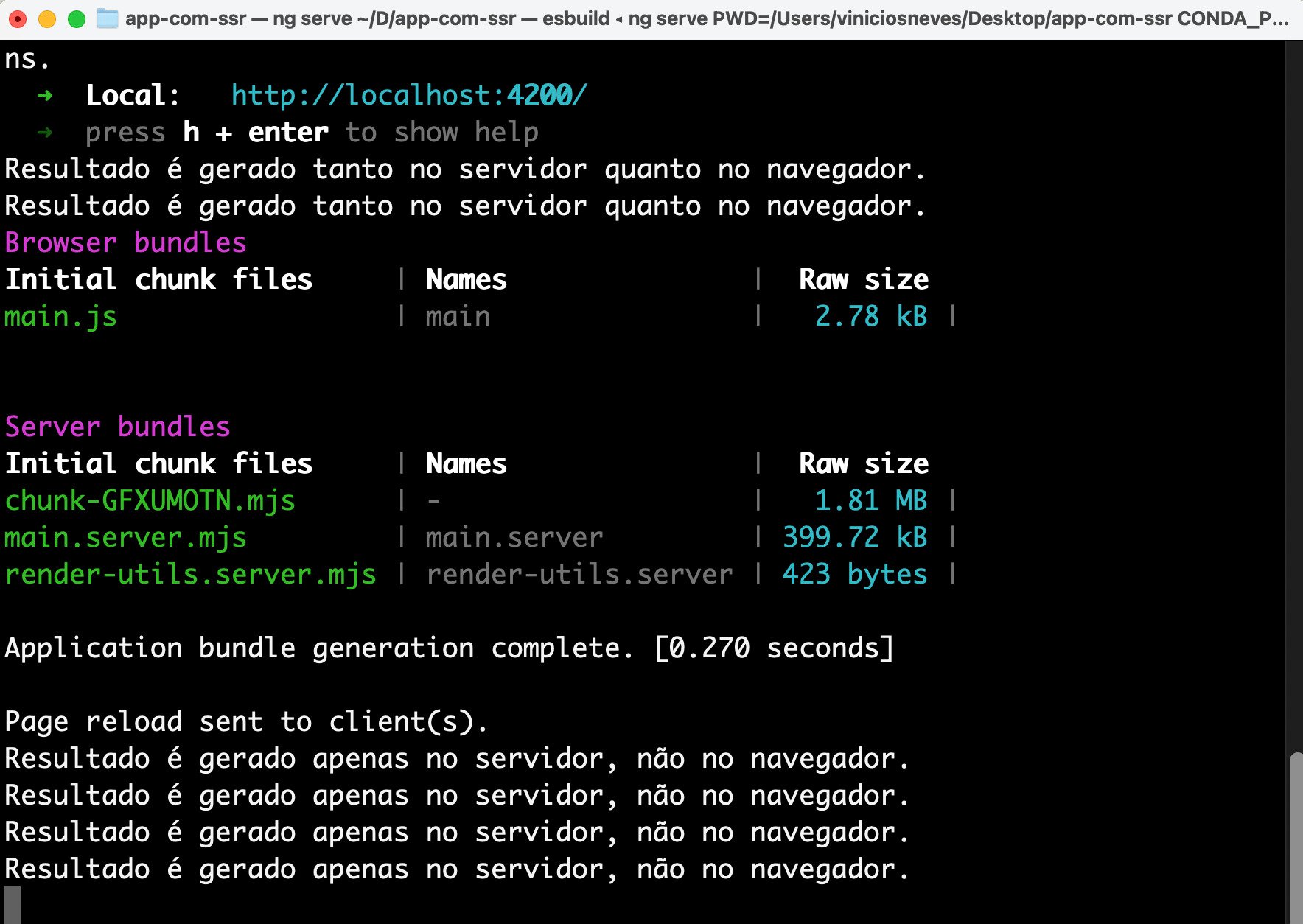
Task: Open the http://localhost:4200/ link
Action: click(409, 95)
